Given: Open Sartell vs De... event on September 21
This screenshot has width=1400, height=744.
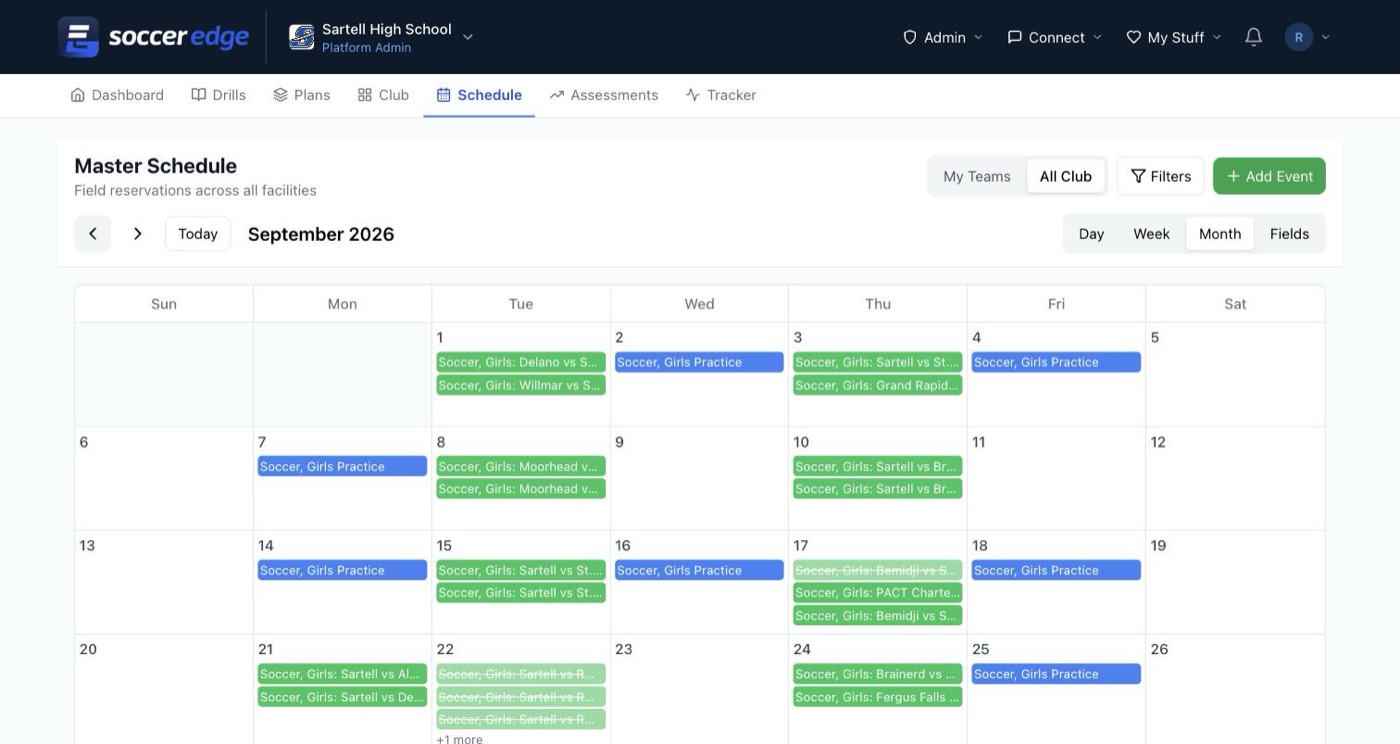Looking at the screenshot, I should coord(342,697).
